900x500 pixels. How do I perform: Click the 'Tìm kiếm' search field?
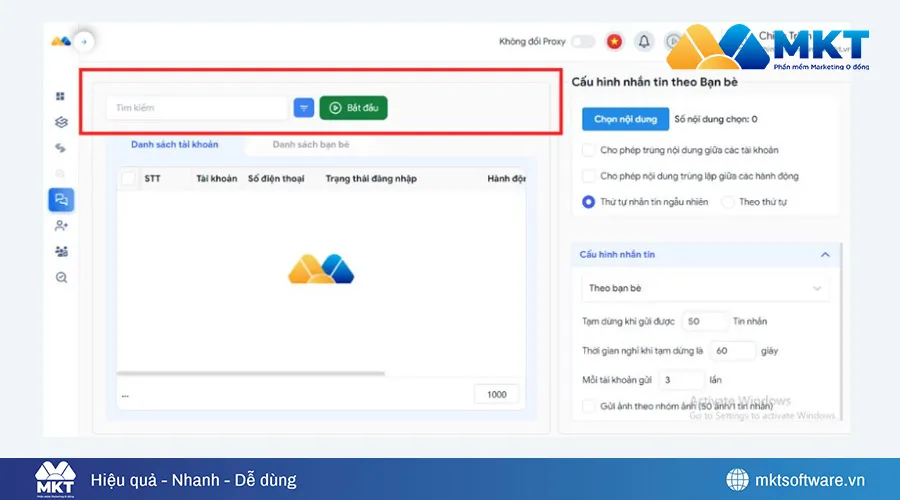click(x=196, y=108)
